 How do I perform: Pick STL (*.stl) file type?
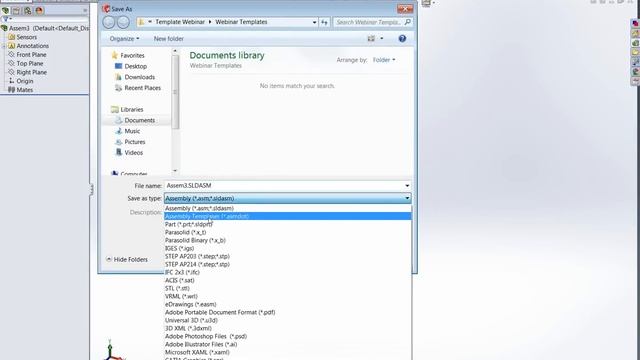pos(287,288)
